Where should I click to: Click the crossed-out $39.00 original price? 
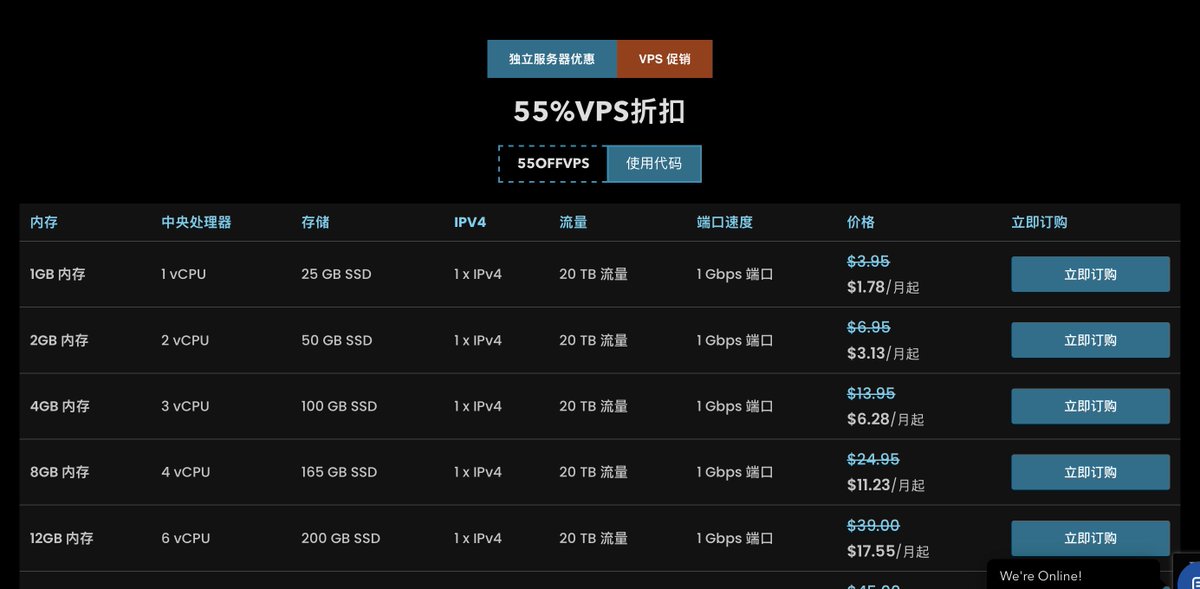click(x=873, y=525)
